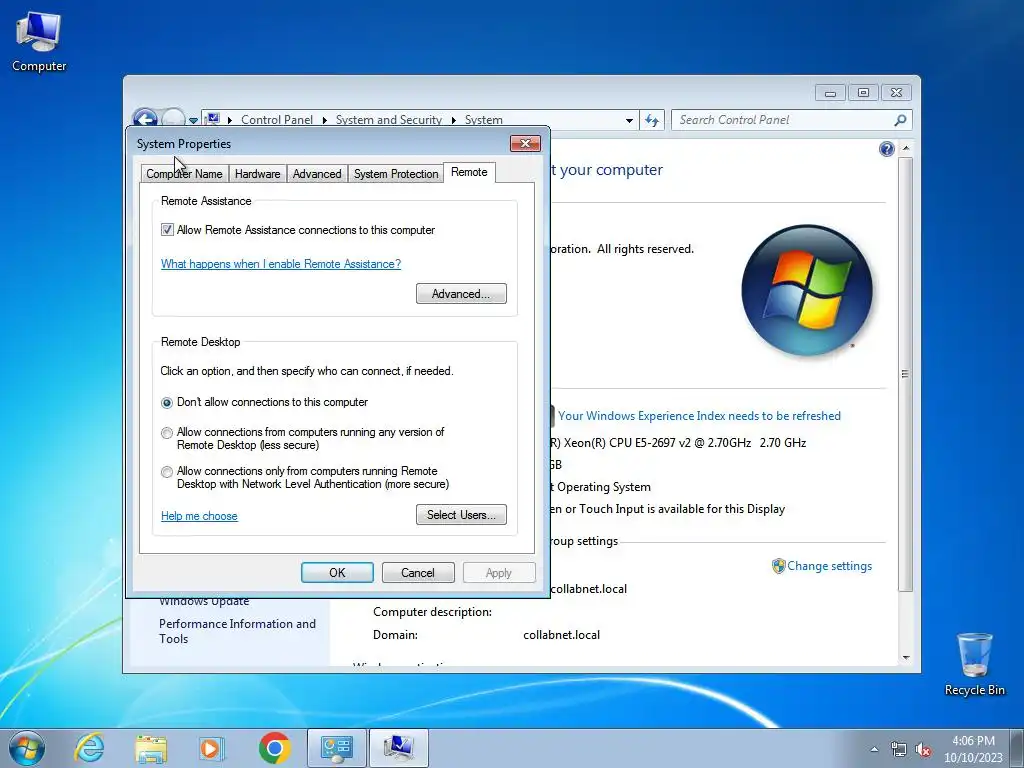Open the network tray icon
Viewport: 1024px width, 768px height.
tap(899, 750)
